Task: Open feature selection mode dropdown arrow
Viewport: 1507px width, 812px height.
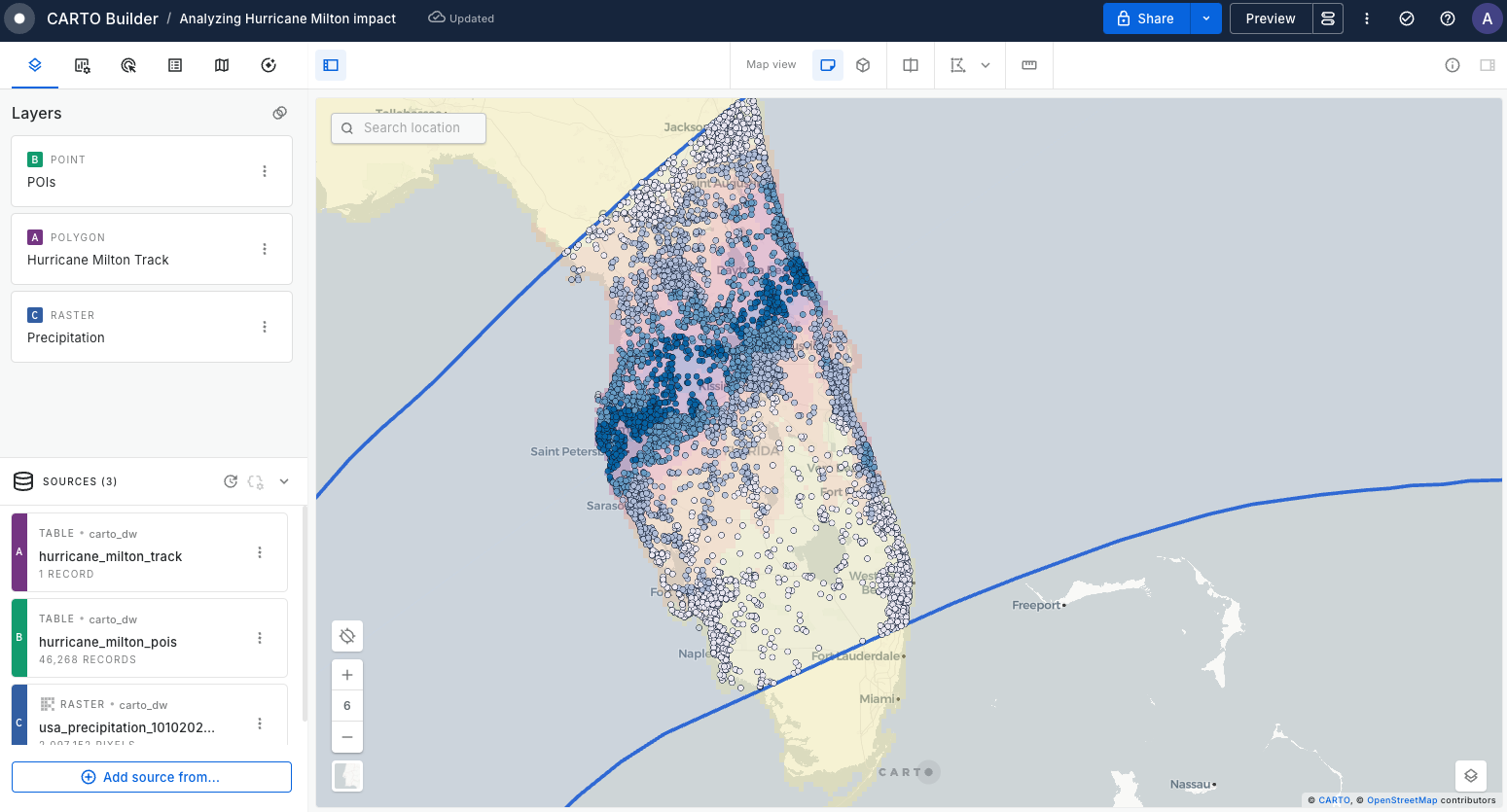Action: (986, 65)
